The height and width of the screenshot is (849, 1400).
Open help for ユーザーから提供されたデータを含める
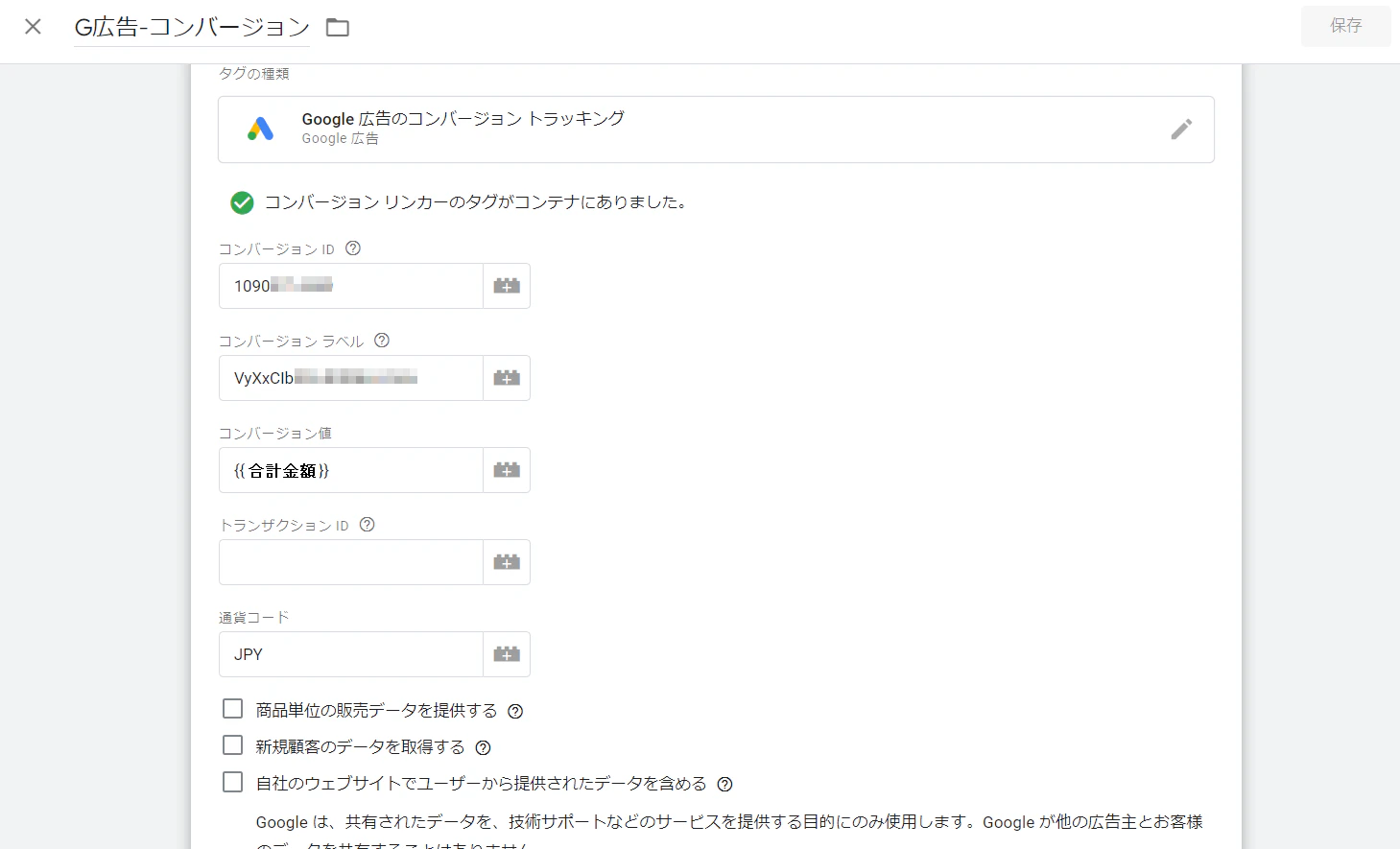[725, 784]
